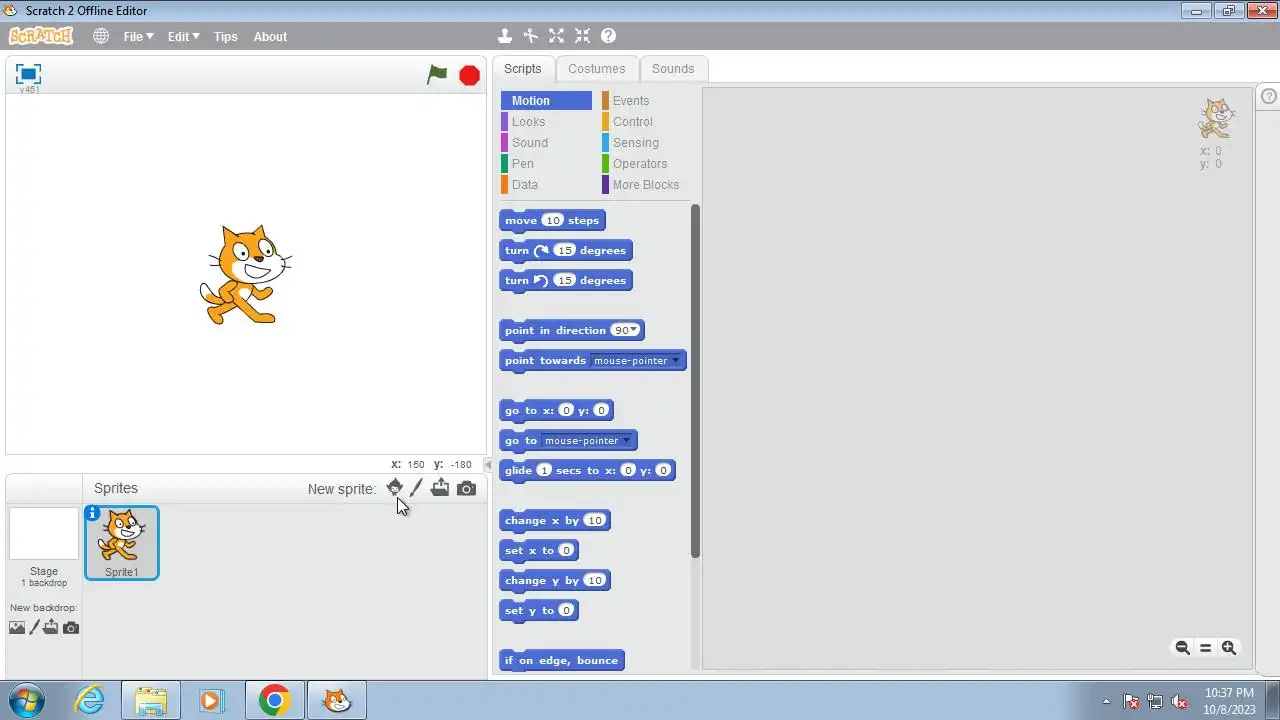
Task: Click secs value in glide block
Action: pyautogui.click(x=544, y=470)
